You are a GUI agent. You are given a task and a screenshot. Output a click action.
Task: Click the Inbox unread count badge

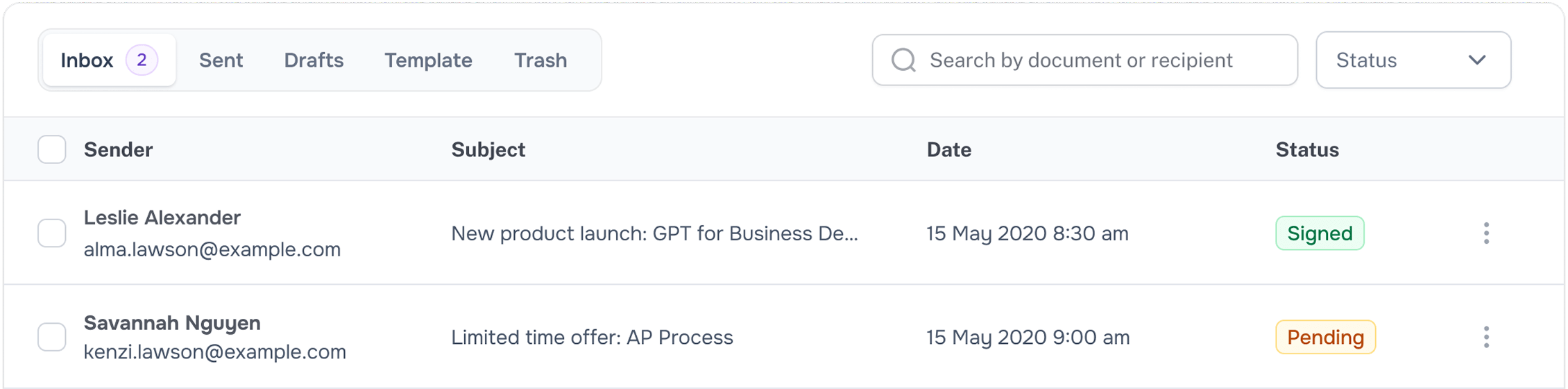click(142, 60)
